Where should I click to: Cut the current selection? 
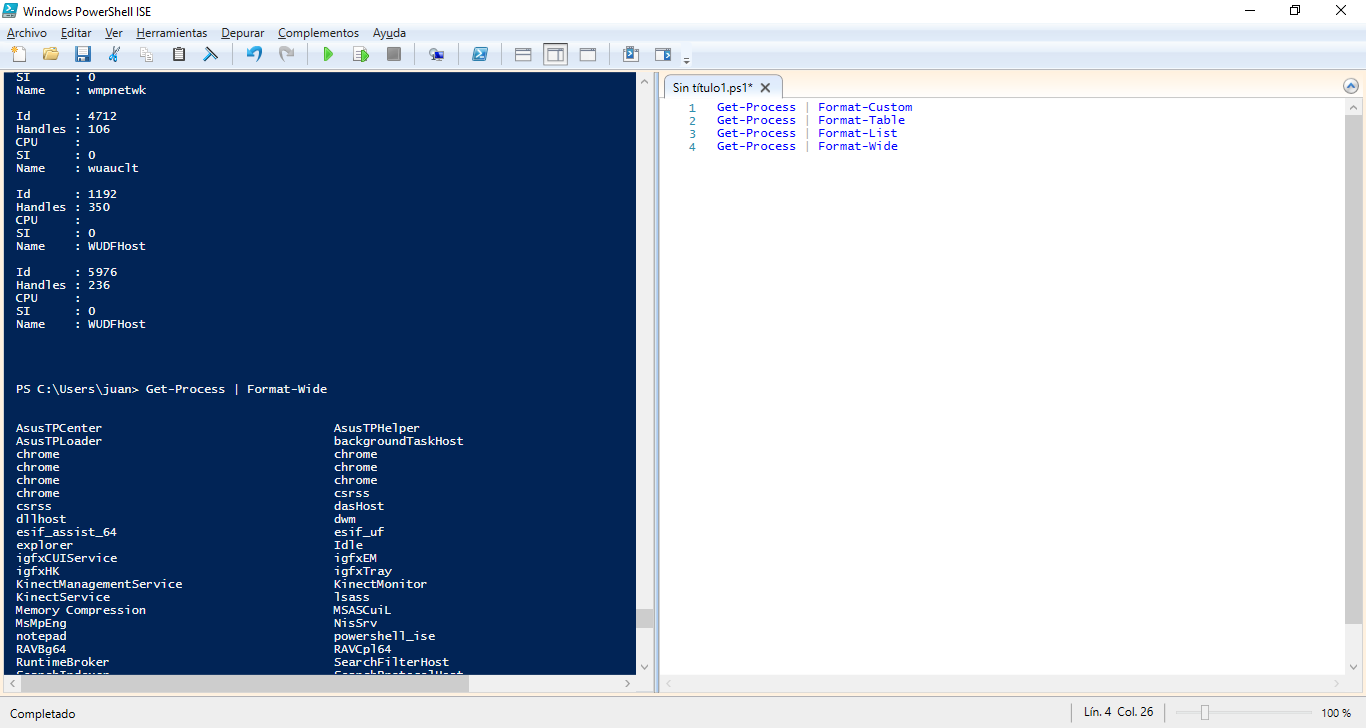[114, 54]
